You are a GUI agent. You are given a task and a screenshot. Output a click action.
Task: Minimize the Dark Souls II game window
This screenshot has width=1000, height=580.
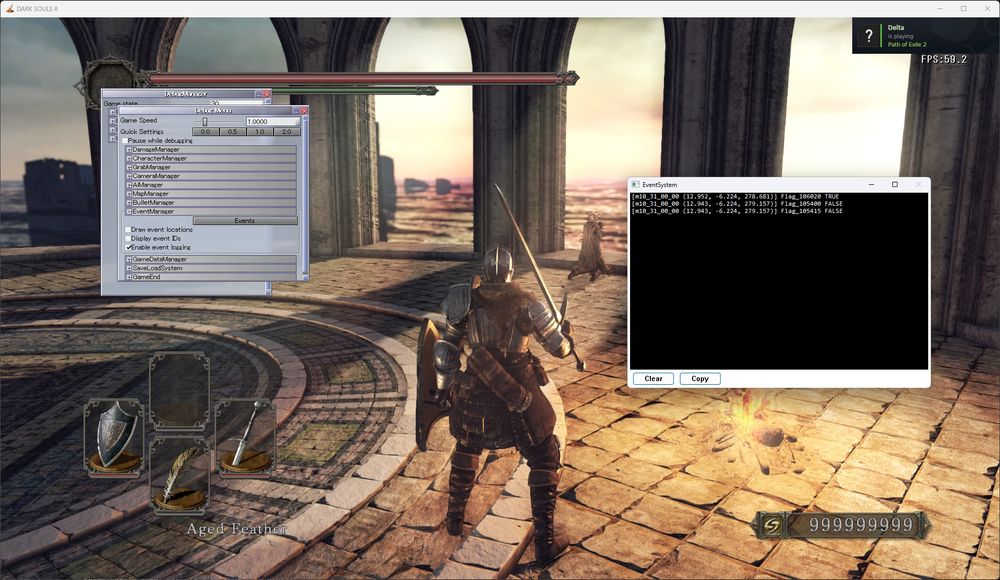(941, 8)
